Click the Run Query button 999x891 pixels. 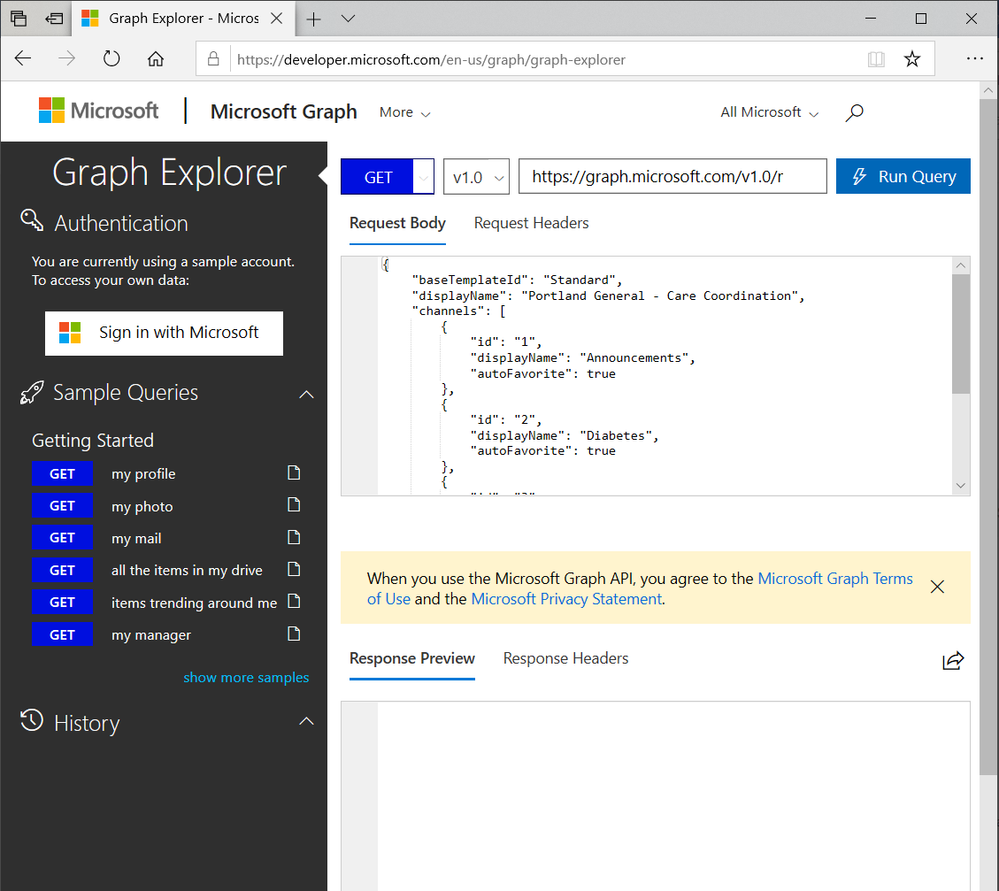(903, 177)
